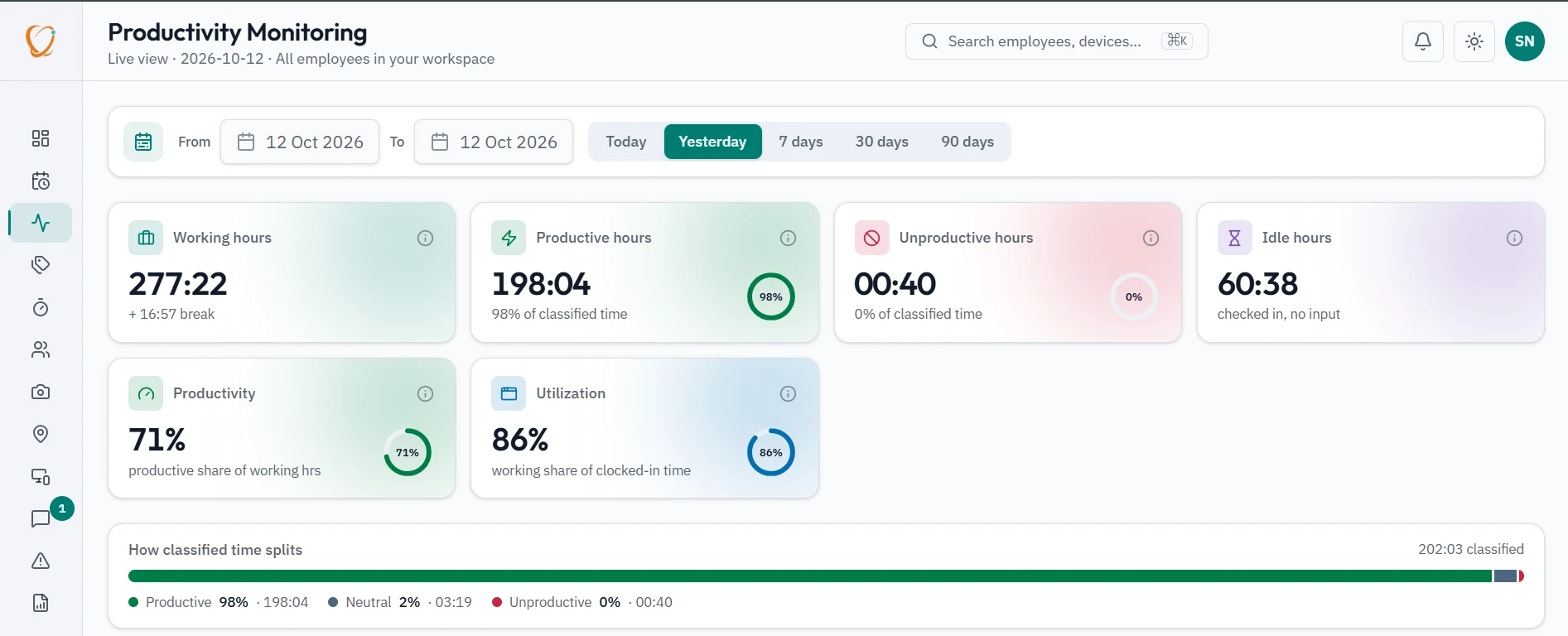Screen dimensions: 1568x636
Task: Toggle the light/dark theme sun button
Action: [x=1474, y=41]
